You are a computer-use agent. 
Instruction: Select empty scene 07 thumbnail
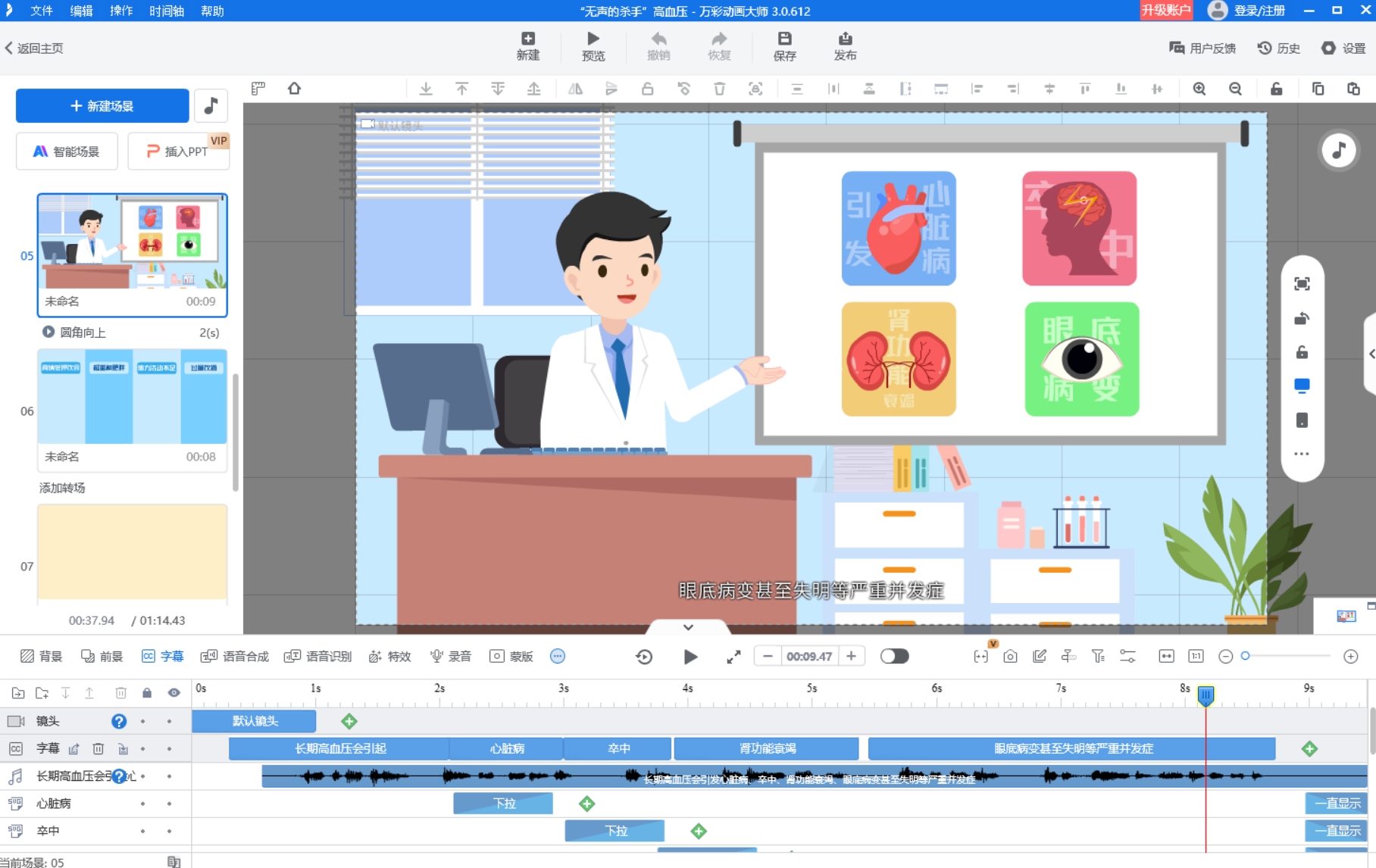click(x=132, y=553)
